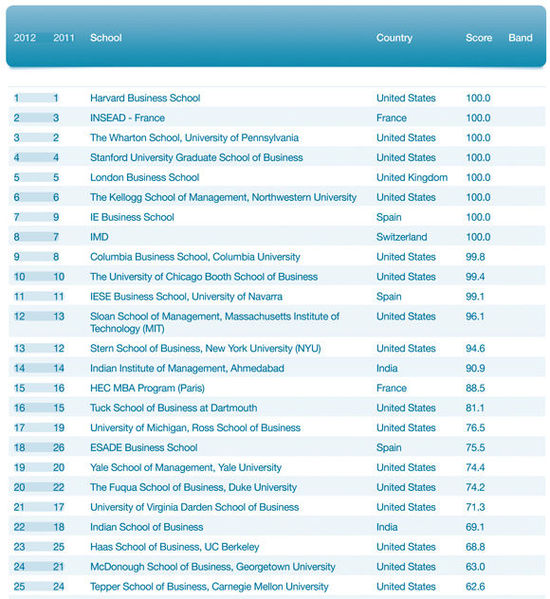Open Indian Institute of Management, Ahmedabad

click(x=187, y=368)
